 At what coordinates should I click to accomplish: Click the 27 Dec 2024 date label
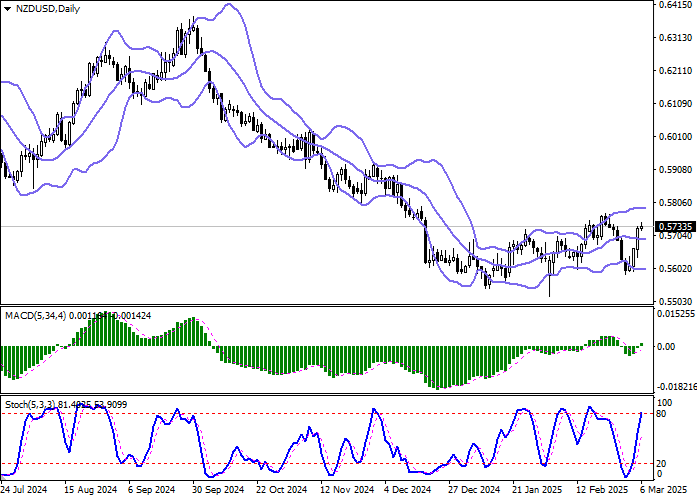474,491
